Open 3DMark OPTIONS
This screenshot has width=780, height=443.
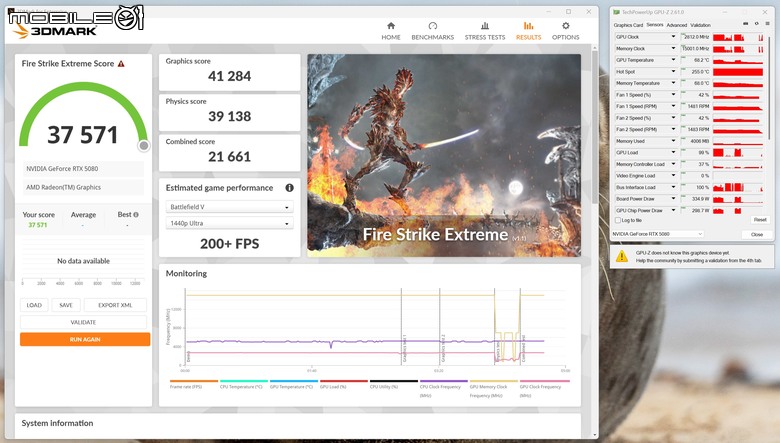[565, 31]
